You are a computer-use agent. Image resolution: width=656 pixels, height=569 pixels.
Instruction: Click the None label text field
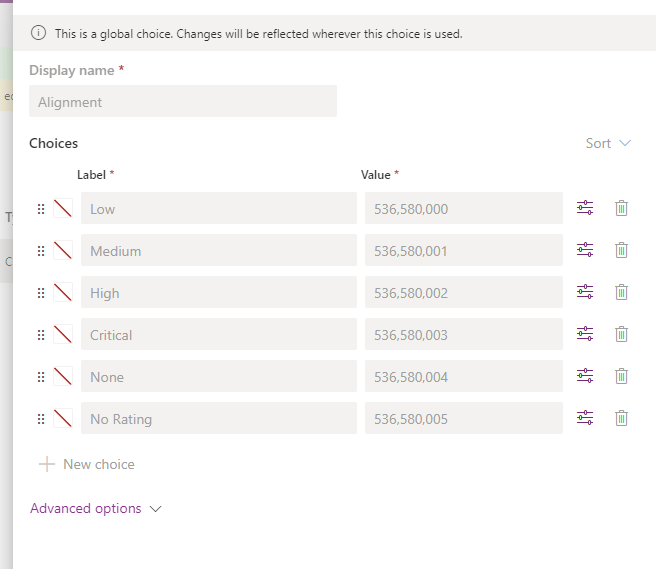pyautogui.click(x=218, y=377)
